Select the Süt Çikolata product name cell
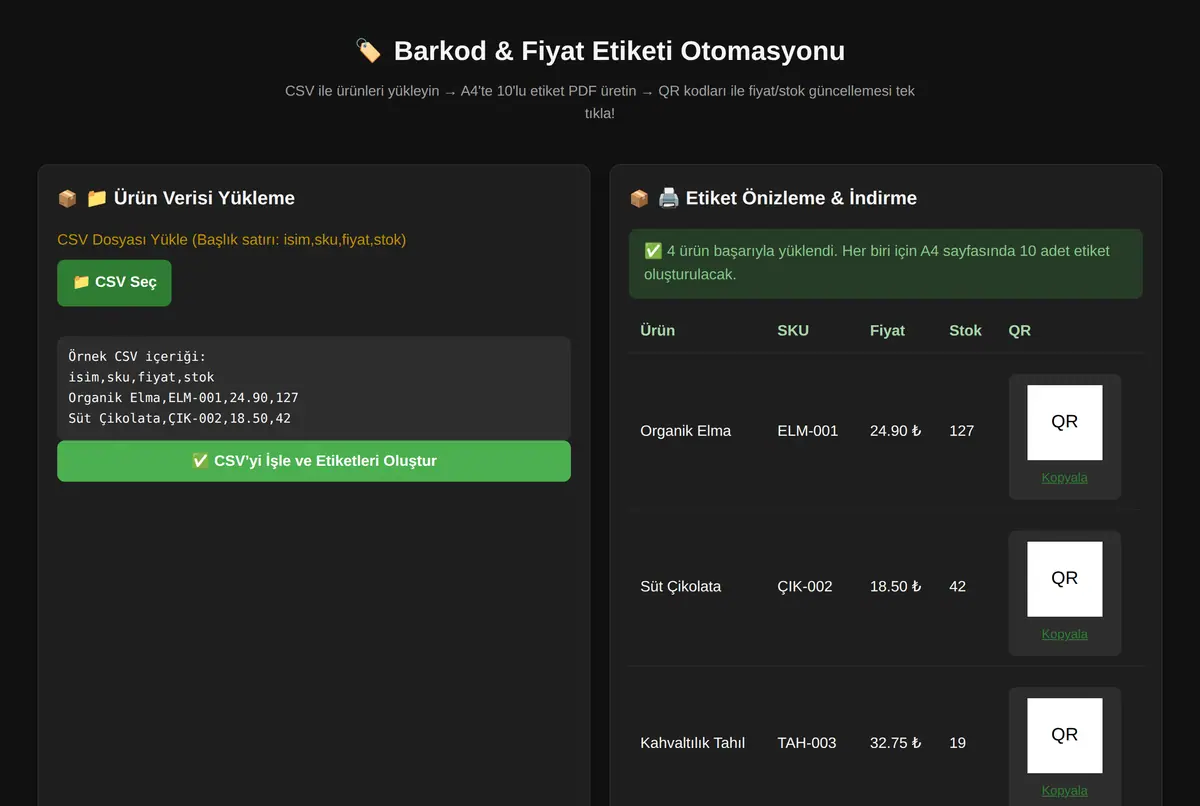 click(x=681, y=587)
